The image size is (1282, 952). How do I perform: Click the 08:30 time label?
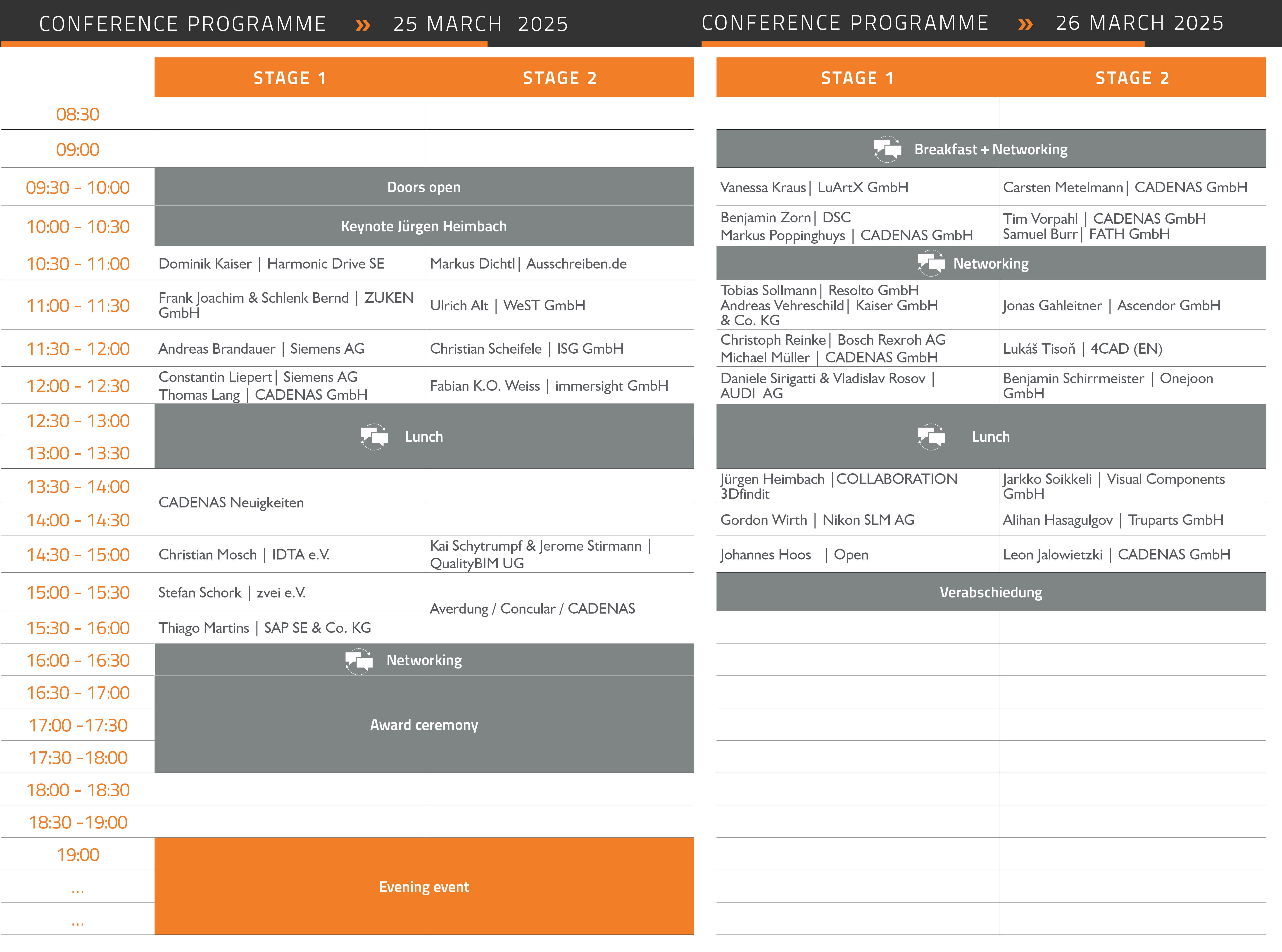tap(78, 114)
